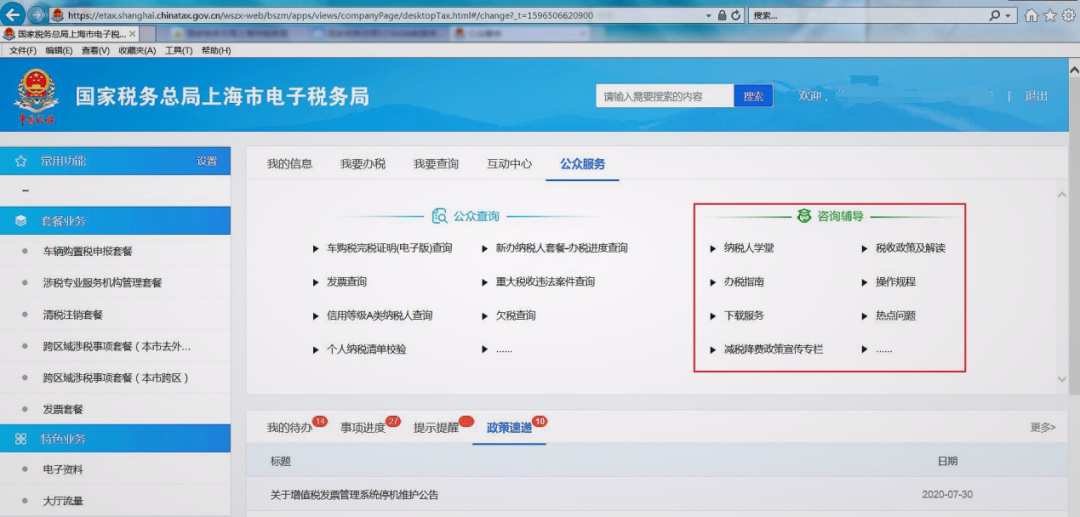Screen dimensions: 1080x517
Task: Open the search provider dropdown arrow
Action: coord(1008,15)
